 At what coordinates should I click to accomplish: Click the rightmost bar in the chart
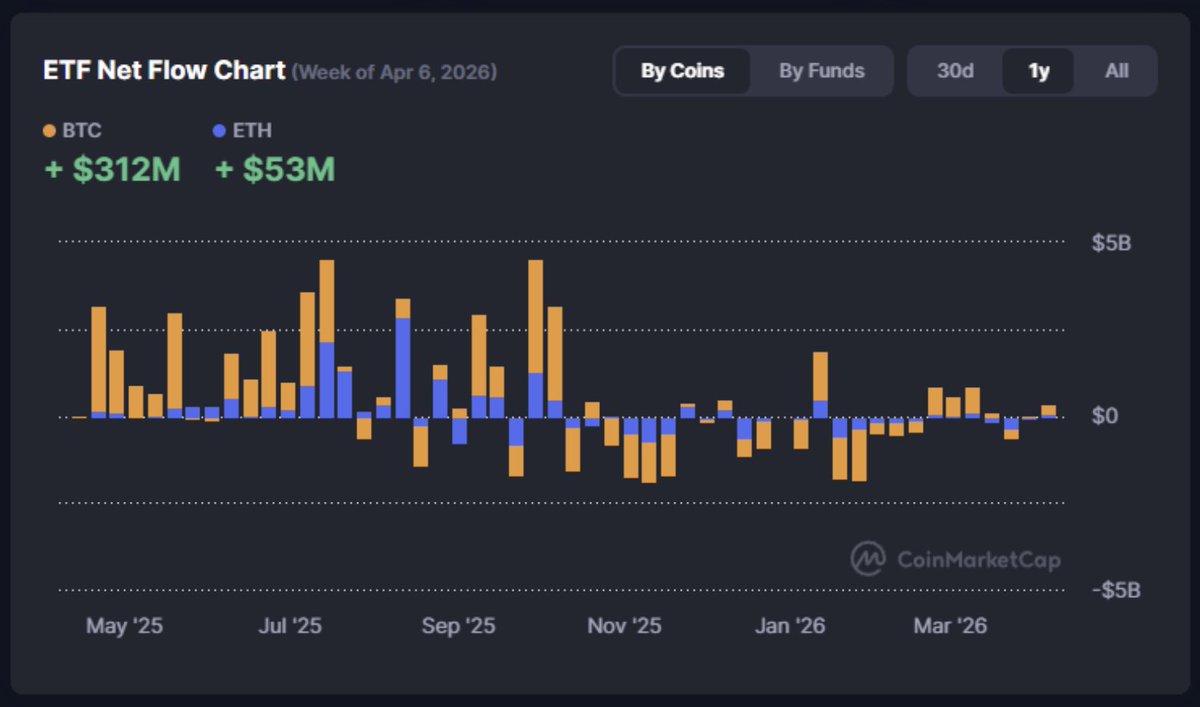pyautogui.click(x=1048, y=411)
